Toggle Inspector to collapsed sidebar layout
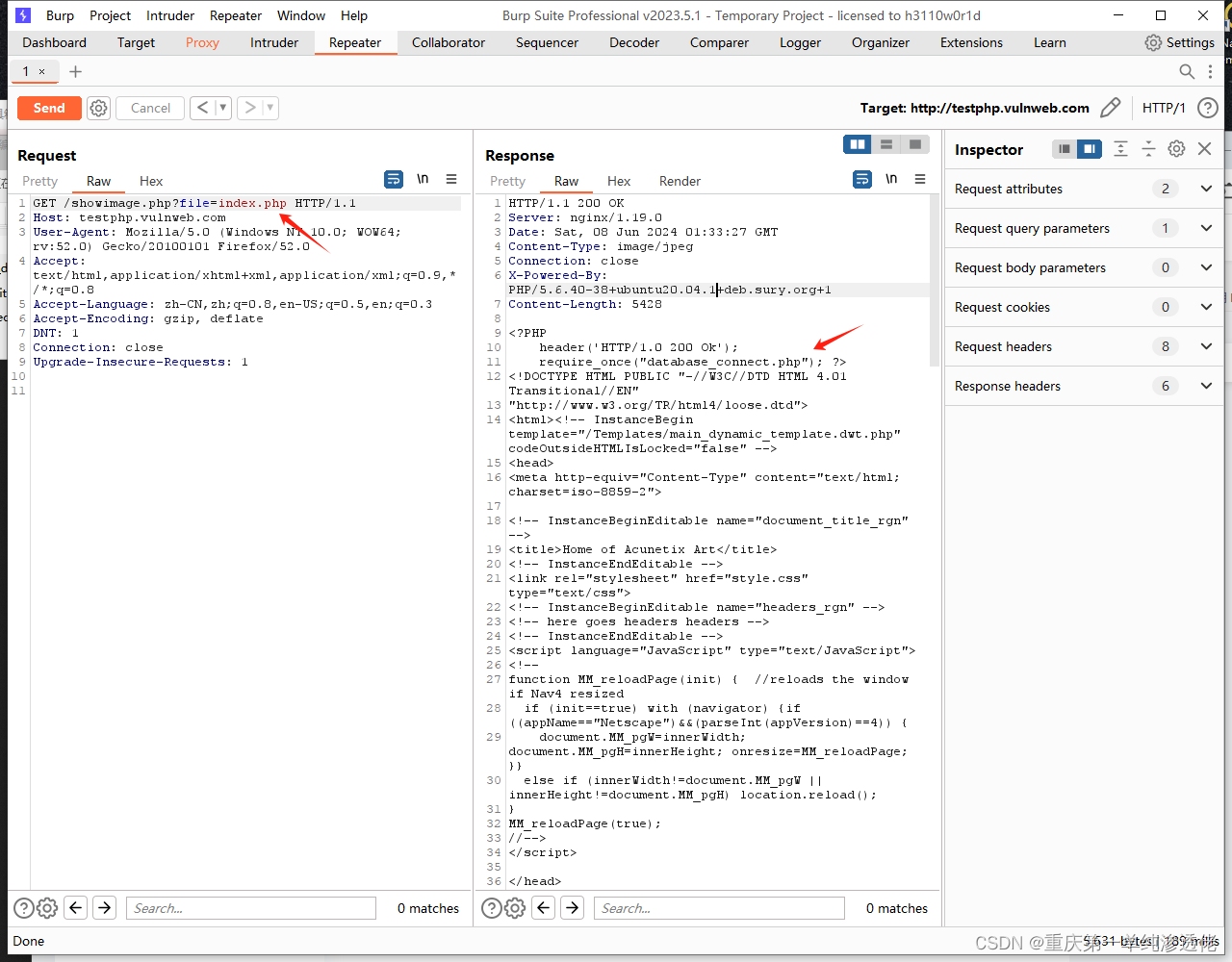 [1064, 149]
